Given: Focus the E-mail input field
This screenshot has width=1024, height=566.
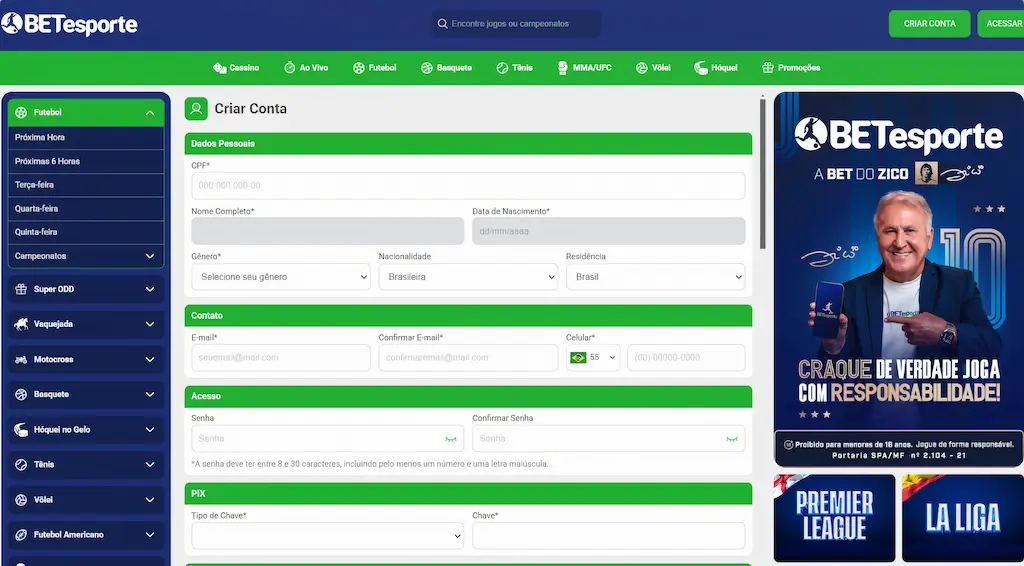Looking at the screenshot, I should 281,358.
